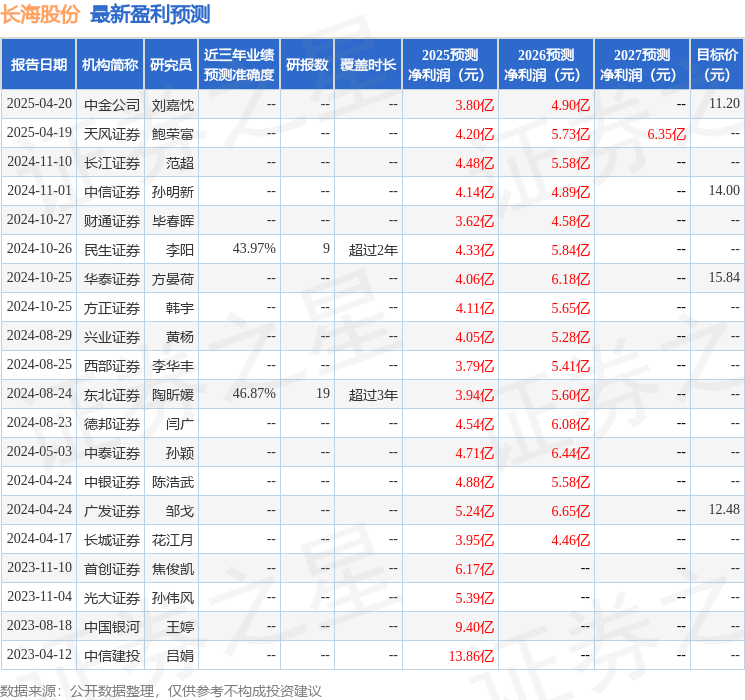Click the 13.86亿 forecast value
745x700 pixels.
tap(471, 656)
